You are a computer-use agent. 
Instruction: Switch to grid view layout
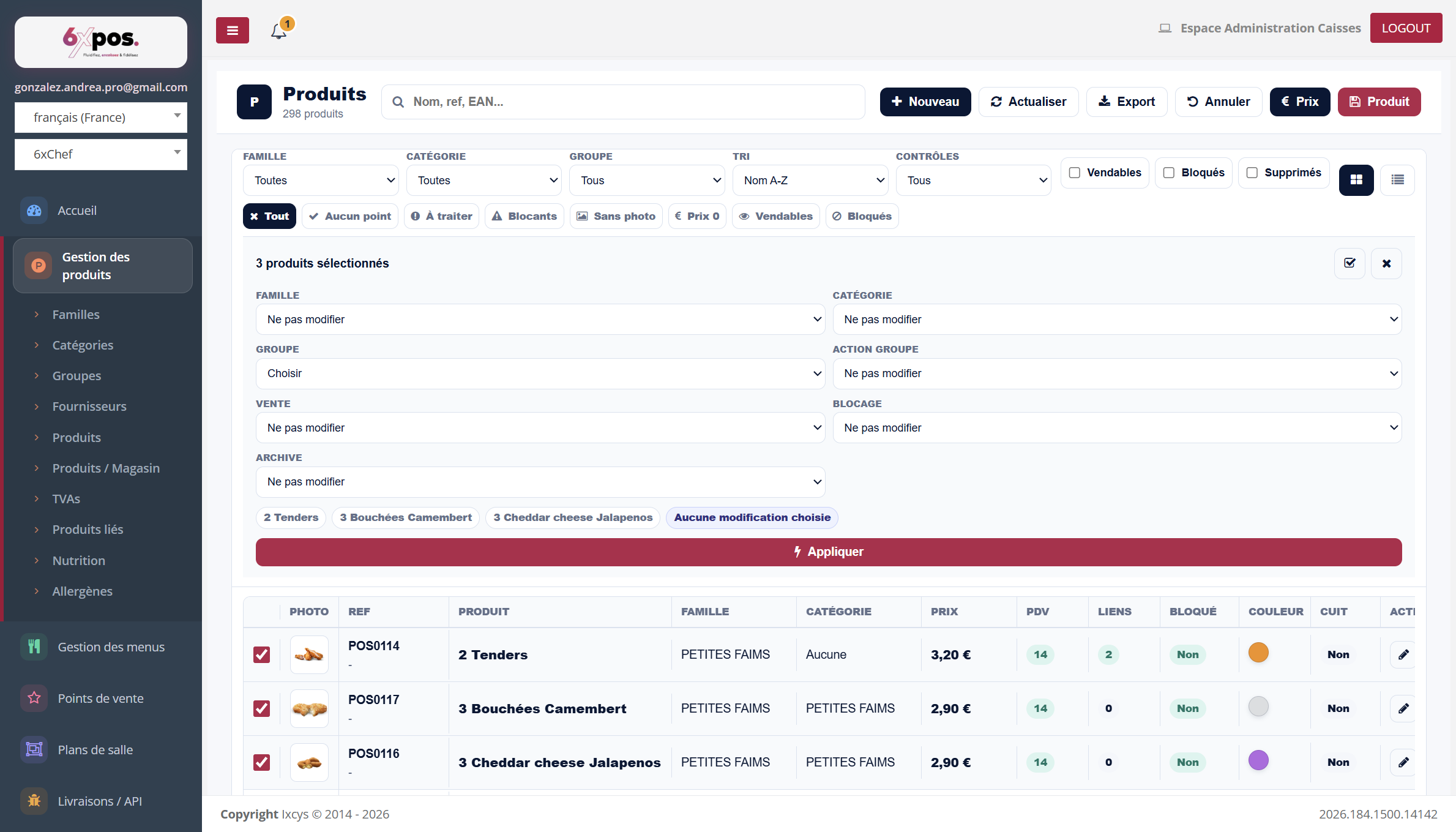tap(1356, 180)
